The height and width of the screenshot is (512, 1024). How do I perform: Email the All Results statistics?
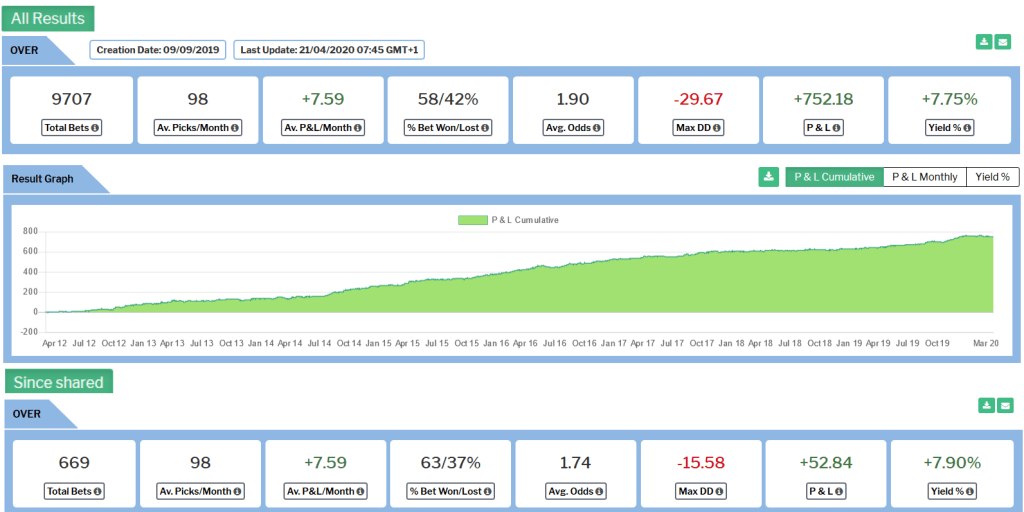[x=1002, y=42]
